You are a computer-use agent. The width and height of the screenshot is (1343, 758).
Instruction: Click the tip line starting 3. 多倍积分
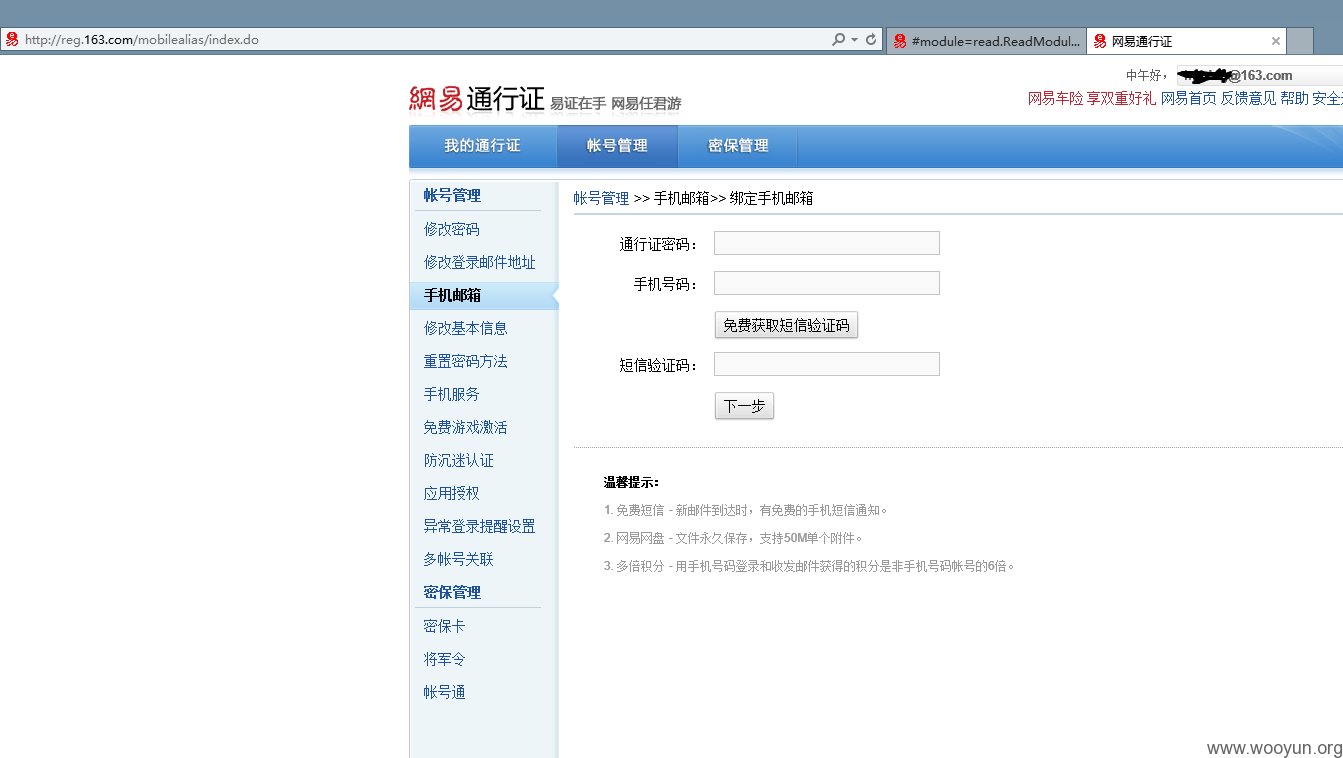pos(810,566)
